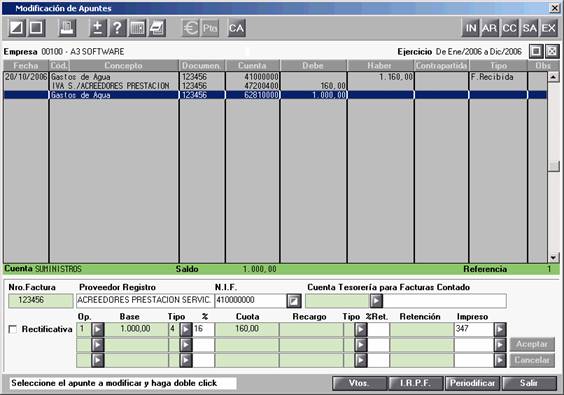The height and width of the screenshot is (395, 564).
Task: Switch currency to pesetas with Pta icon
Action: pos(210,28)
